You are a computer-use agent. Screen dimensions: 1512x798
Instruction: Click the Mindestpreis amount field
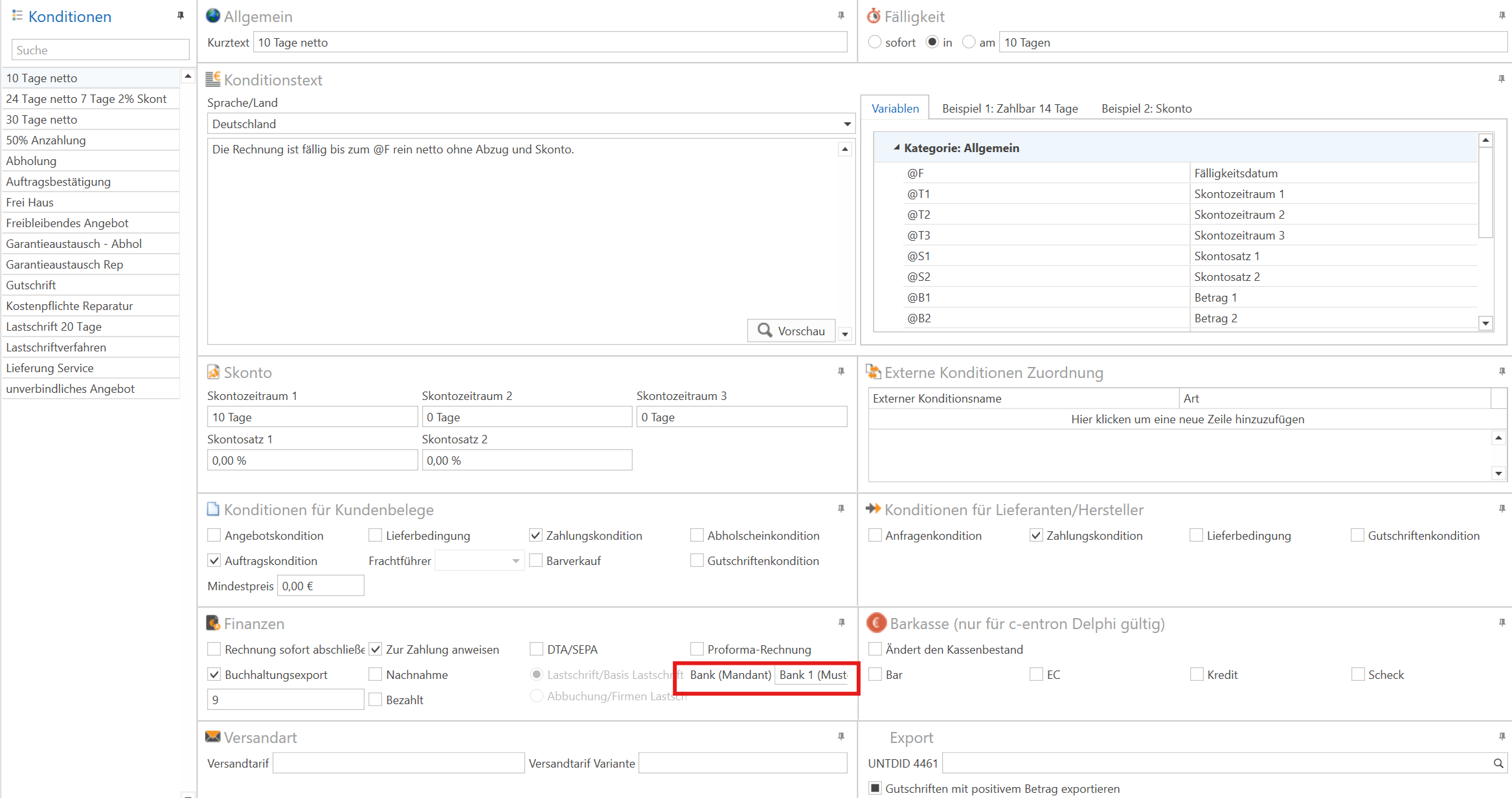(321, 586)
